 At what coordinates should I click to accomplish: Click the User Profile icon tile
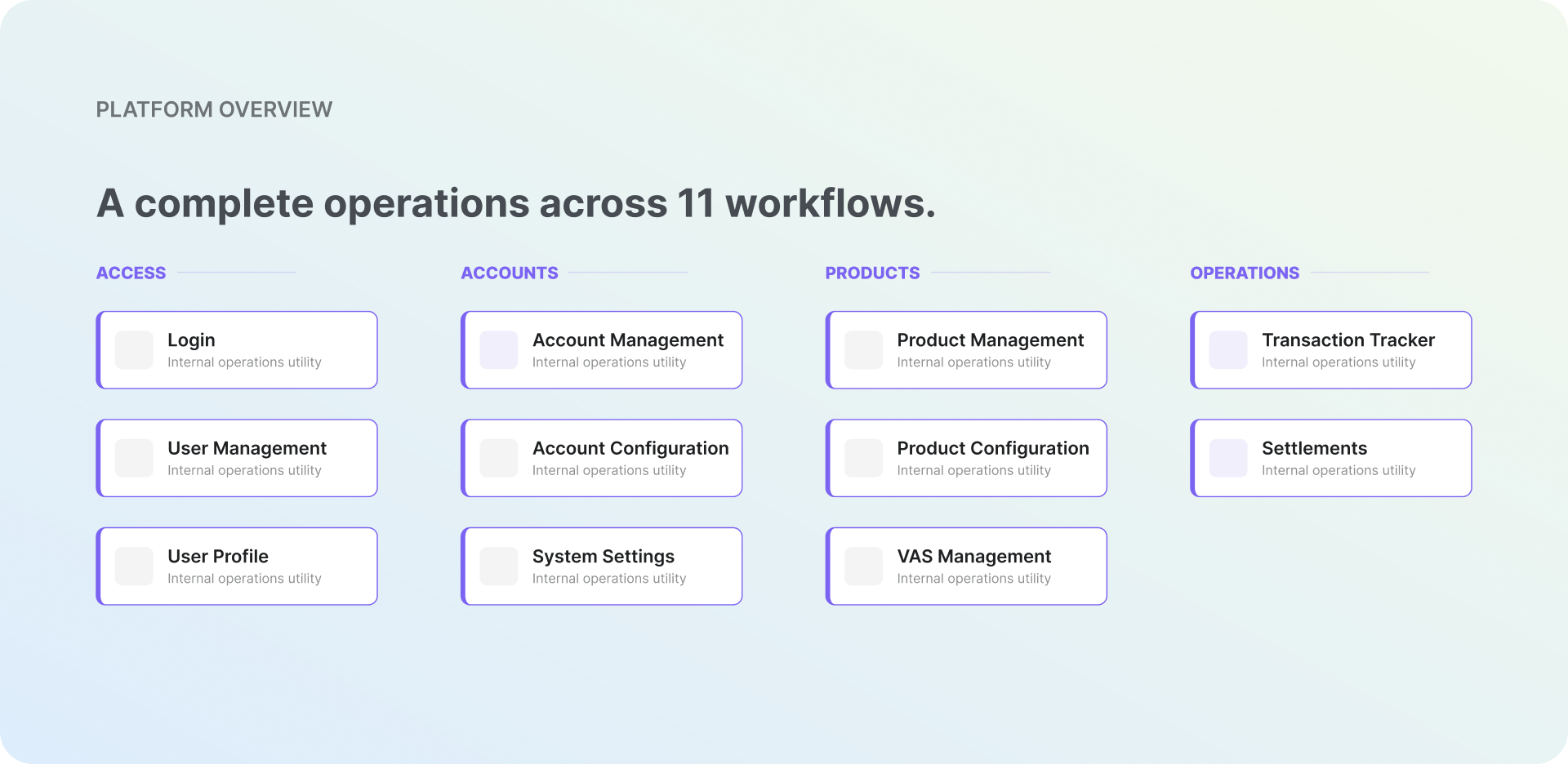[x=134, y=566]
